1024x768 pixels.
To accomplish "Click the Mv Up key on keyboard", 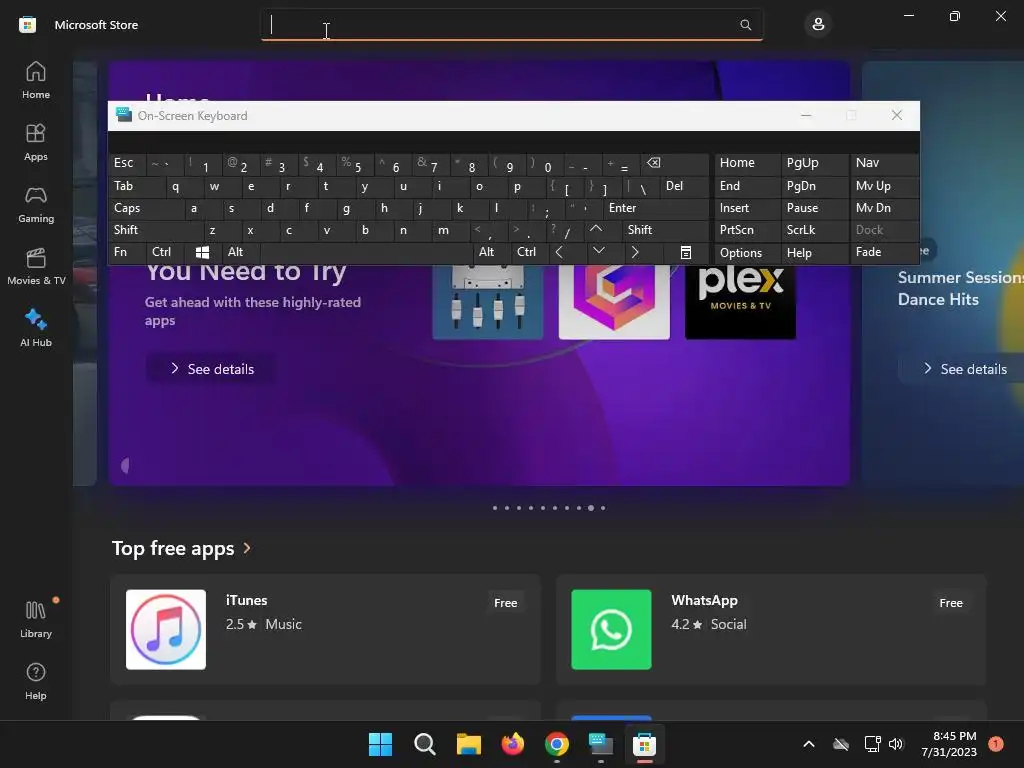I will pos(884,186).
